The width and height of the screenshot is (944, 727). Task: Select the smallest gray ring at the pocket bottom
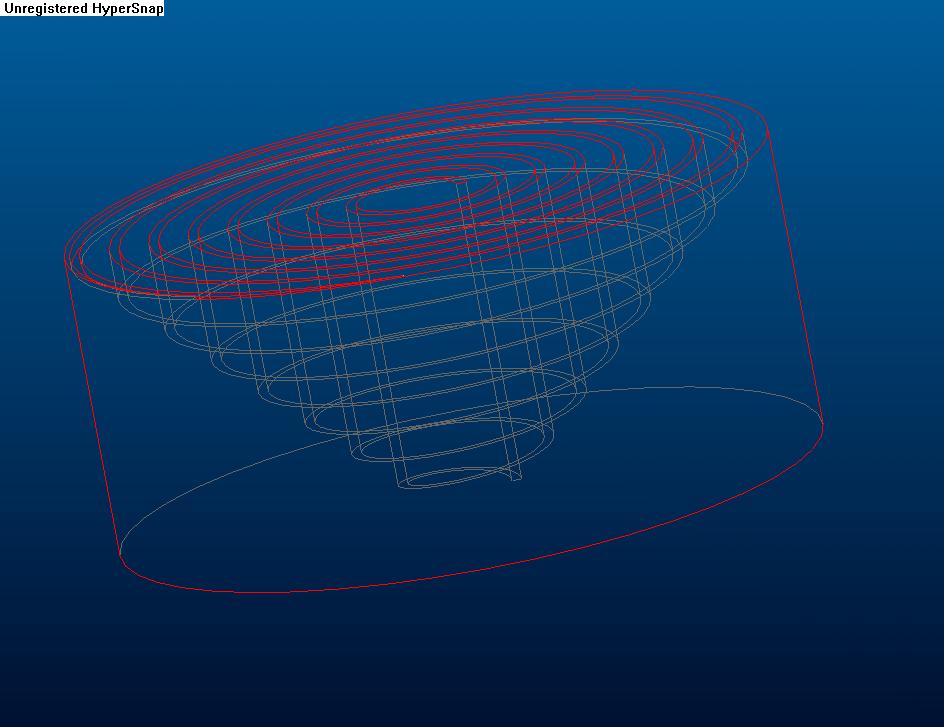(x=460, y=478)
